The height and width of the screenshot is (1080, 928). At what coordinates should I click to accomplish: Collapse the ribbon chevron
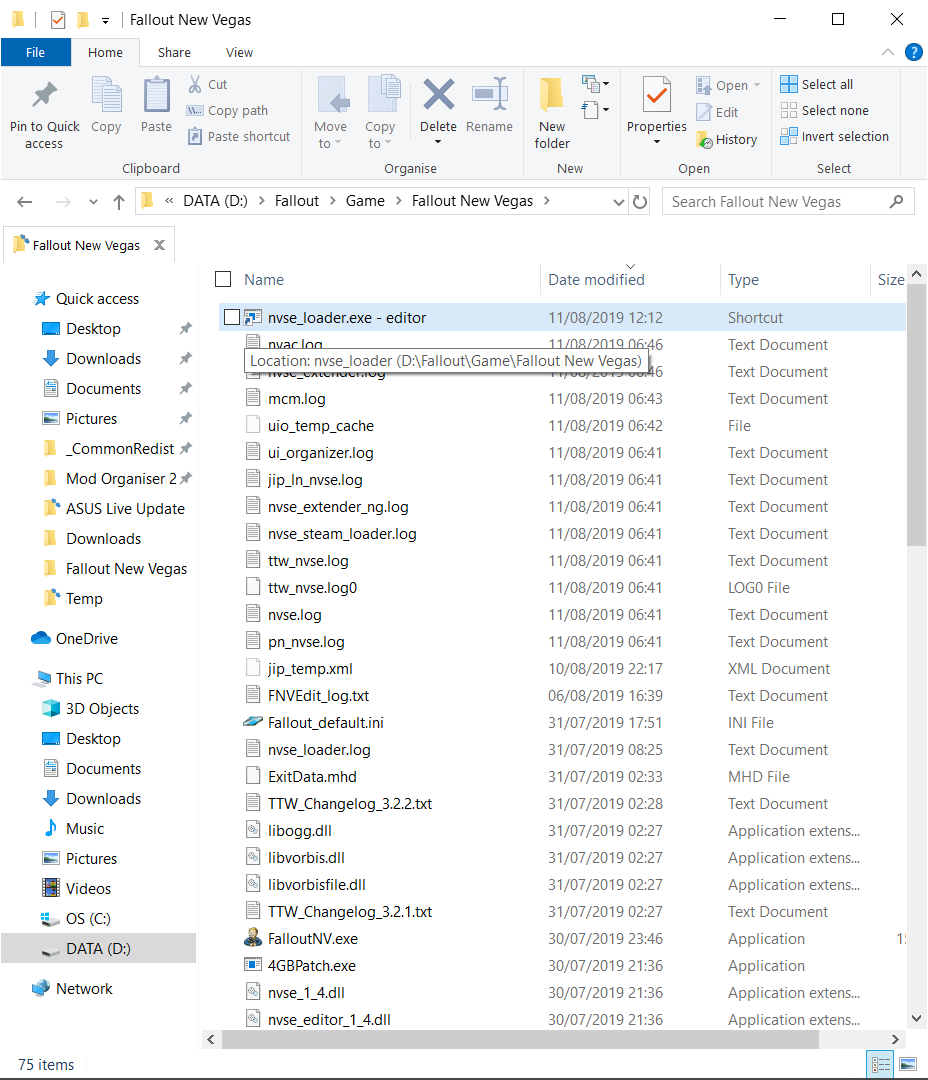pos(888,52)
